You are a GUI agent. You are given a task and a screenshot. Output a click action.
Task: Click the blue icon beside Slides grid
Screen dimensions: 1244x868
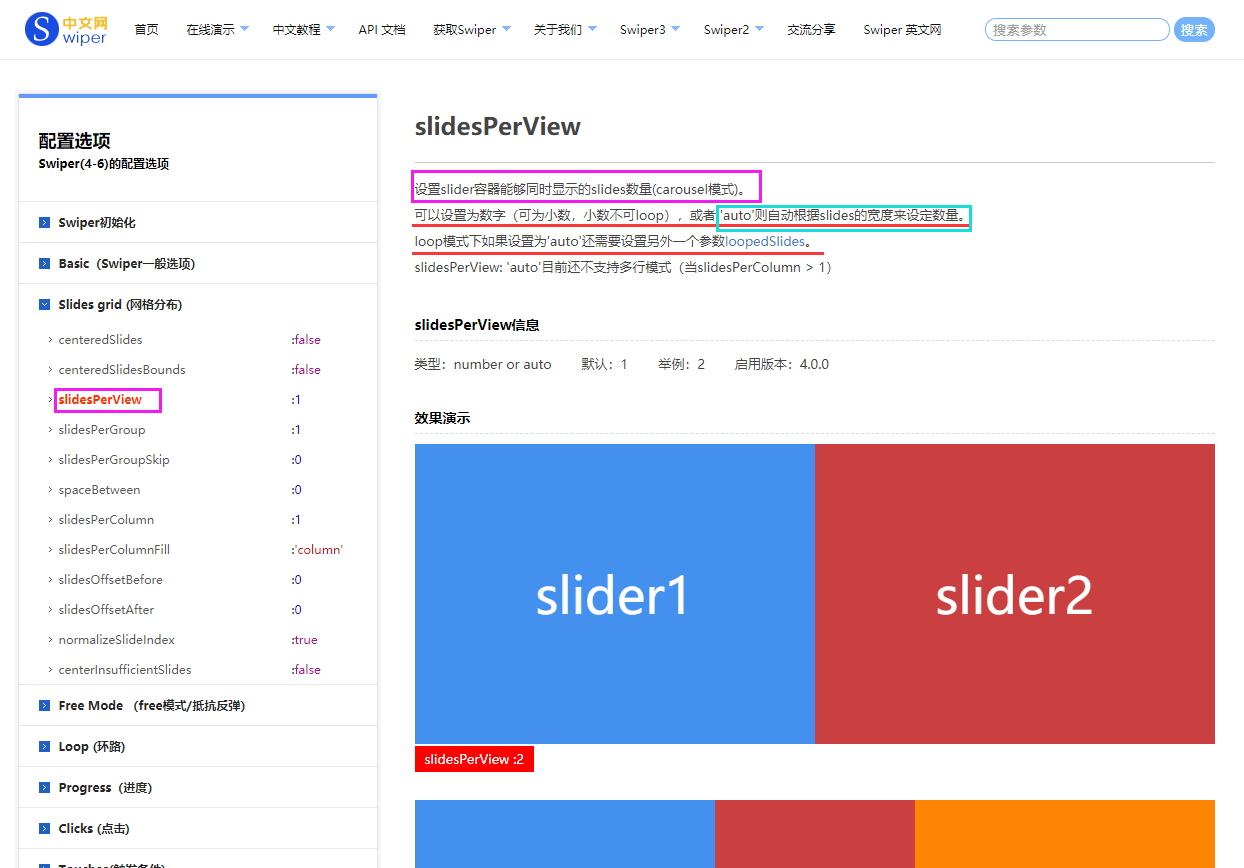pos(43,304)
